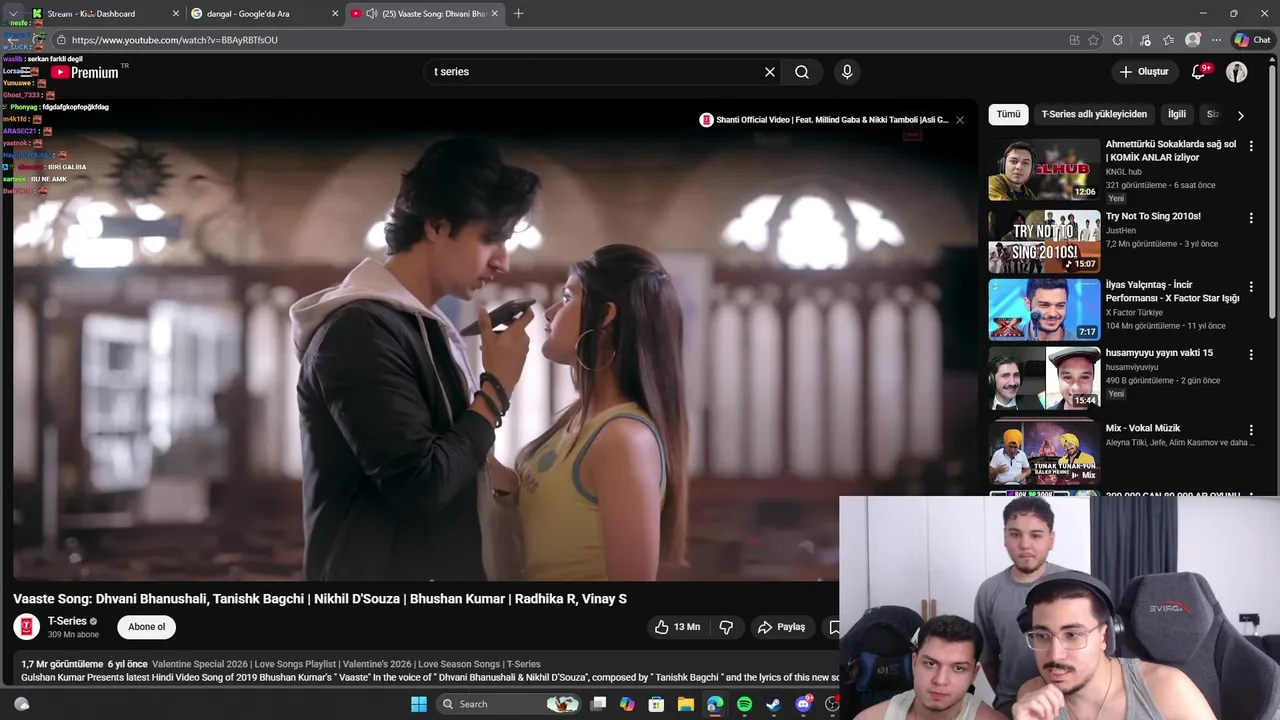Open browser profile icon

[x=1192, y=40]
